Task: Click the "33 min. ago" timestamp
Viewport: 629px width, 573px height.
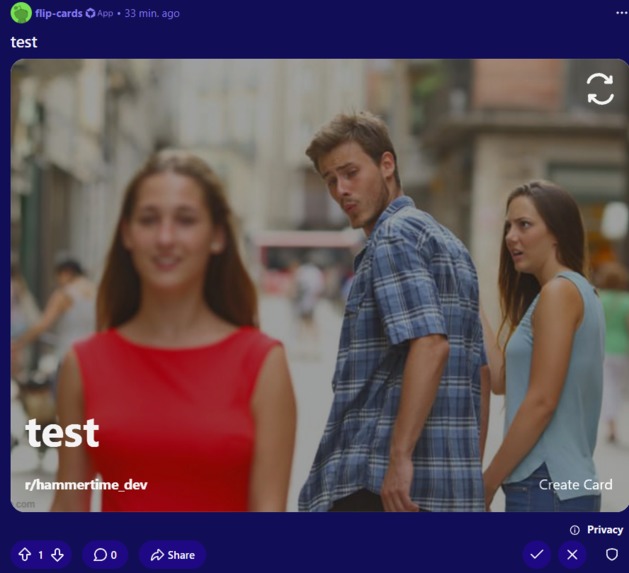Action: [x=152, y=13]
